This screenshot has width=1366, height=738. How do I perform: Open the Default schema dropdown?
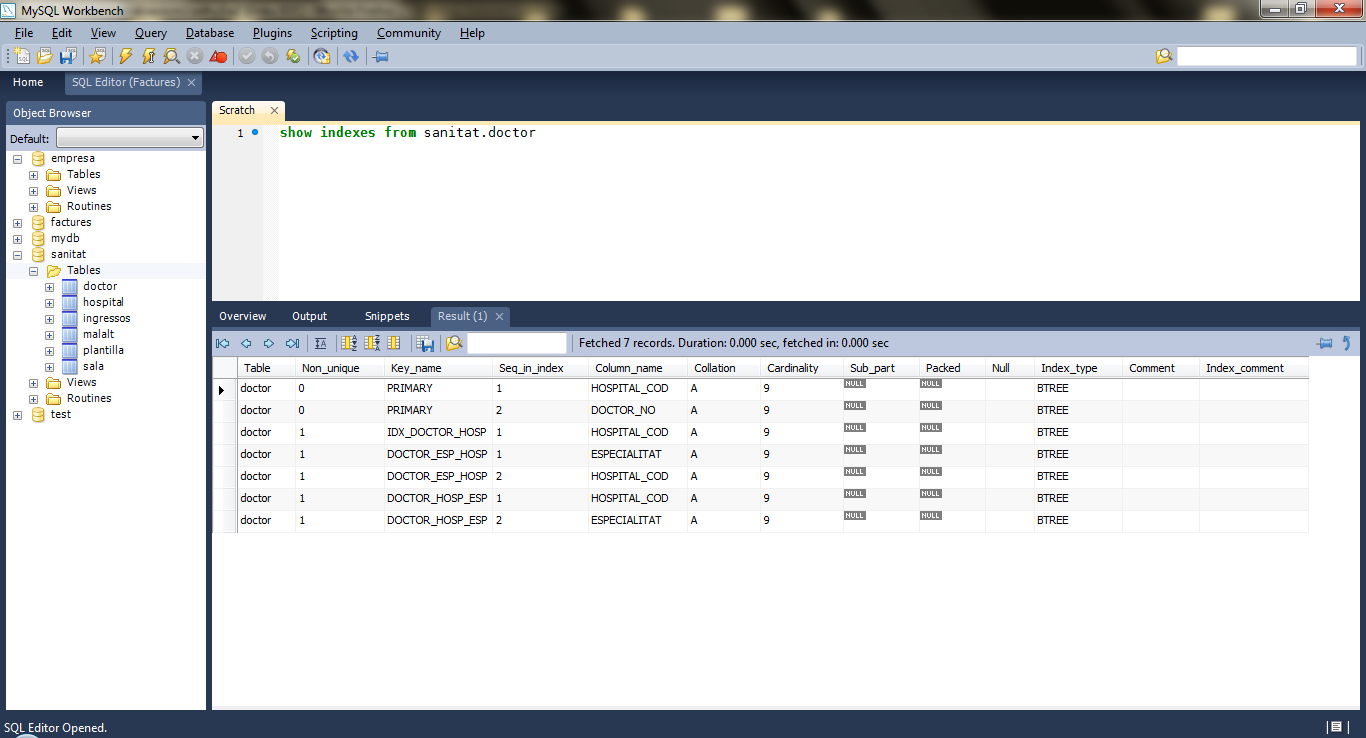pos(130,138)
